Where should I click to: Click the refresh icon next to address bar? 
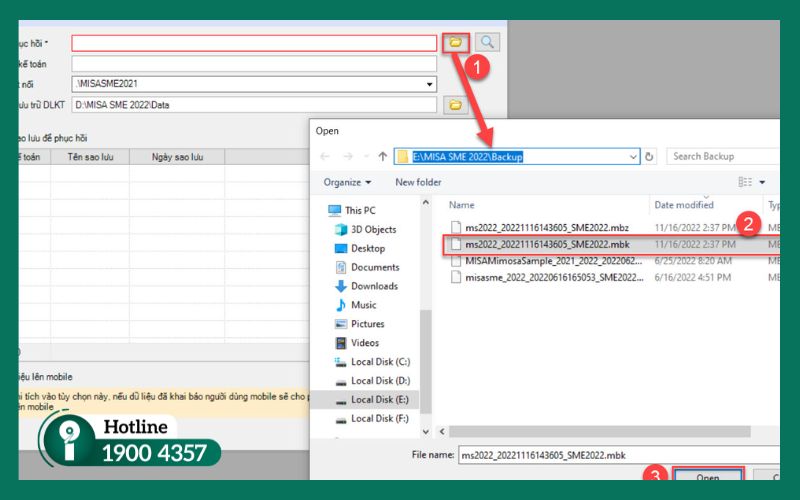tap(650, 156)
